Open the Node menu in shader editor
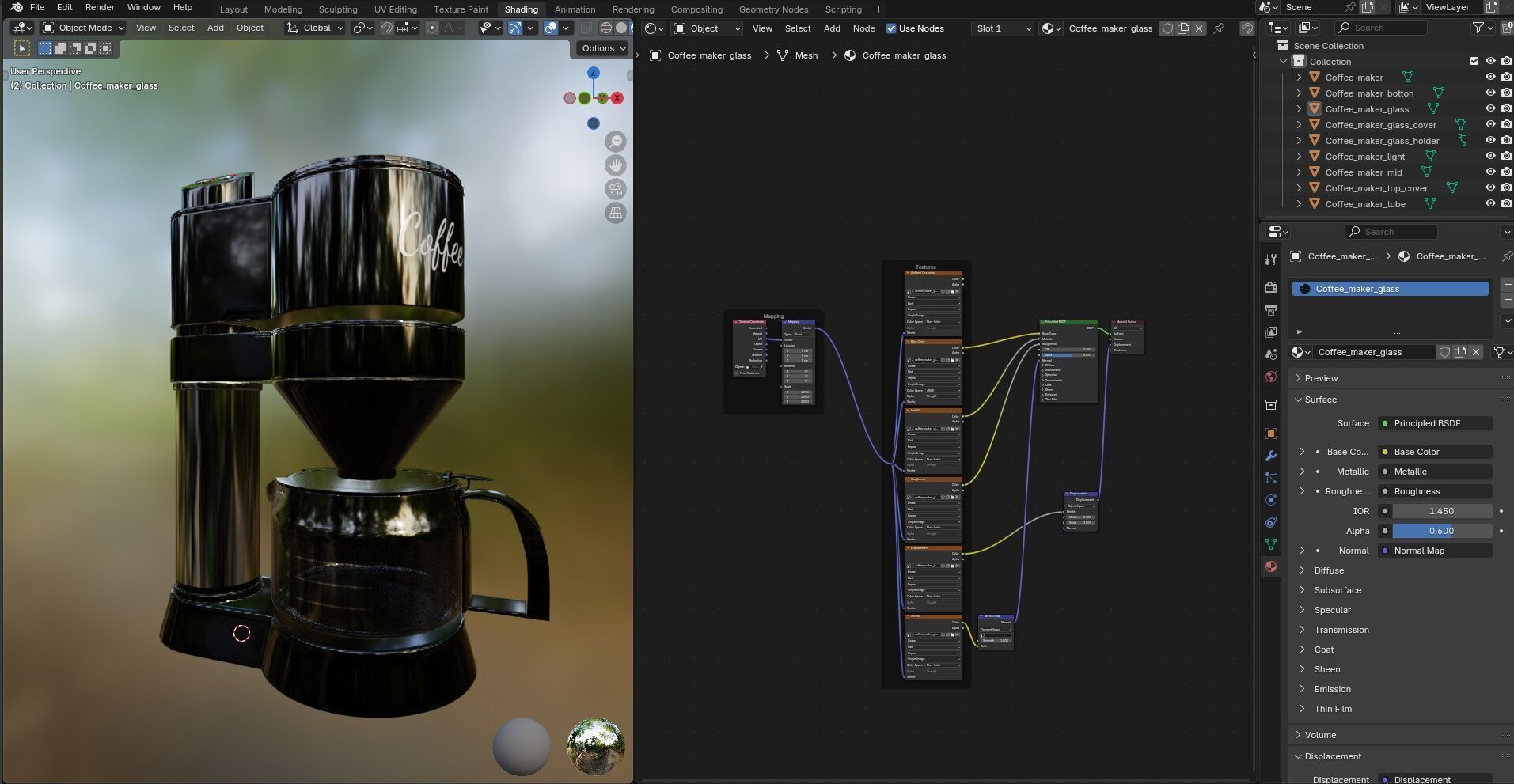This screenshot has width=1514, height=784. point(863,28)
